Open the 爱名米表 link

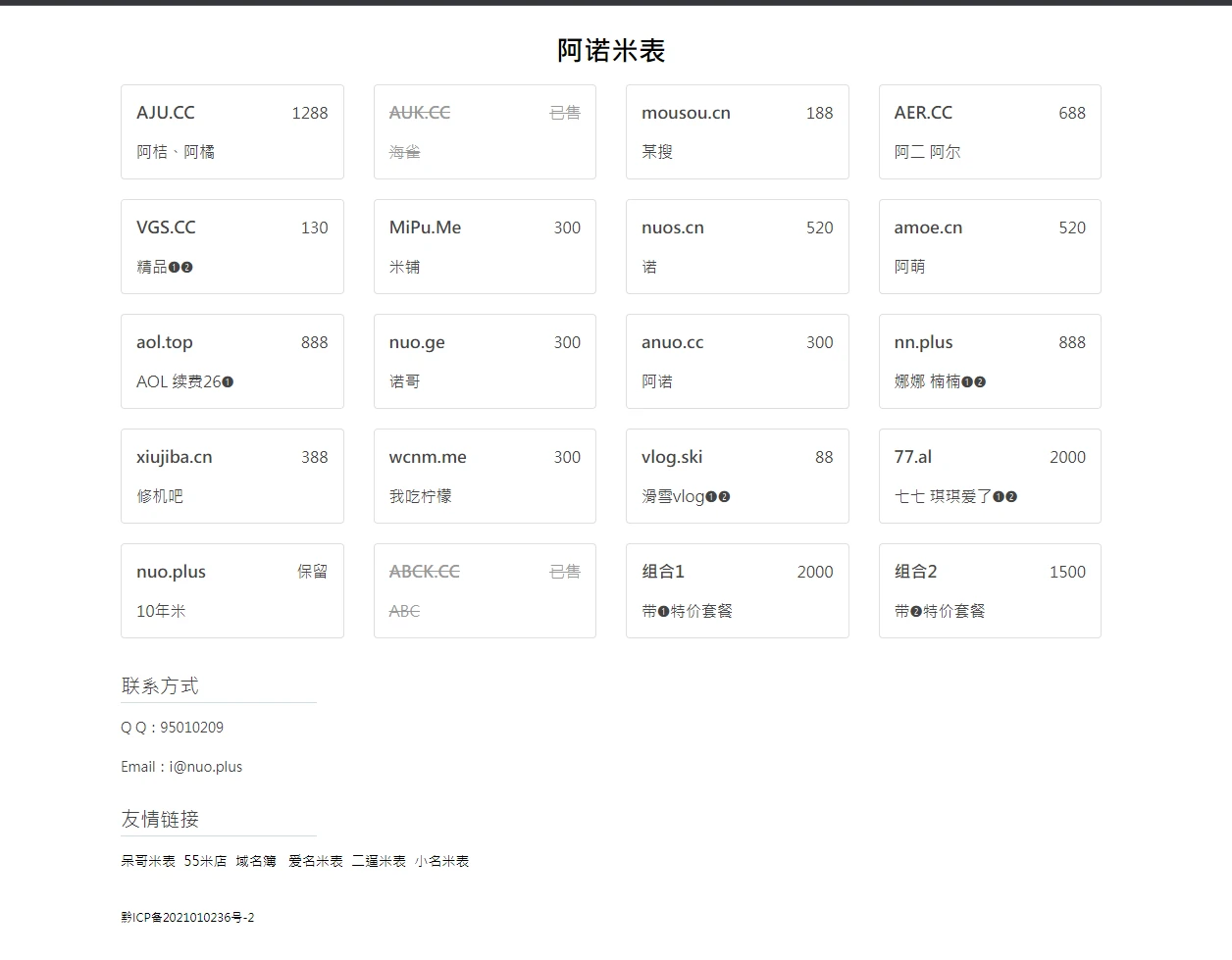click(x=315, y=861)
